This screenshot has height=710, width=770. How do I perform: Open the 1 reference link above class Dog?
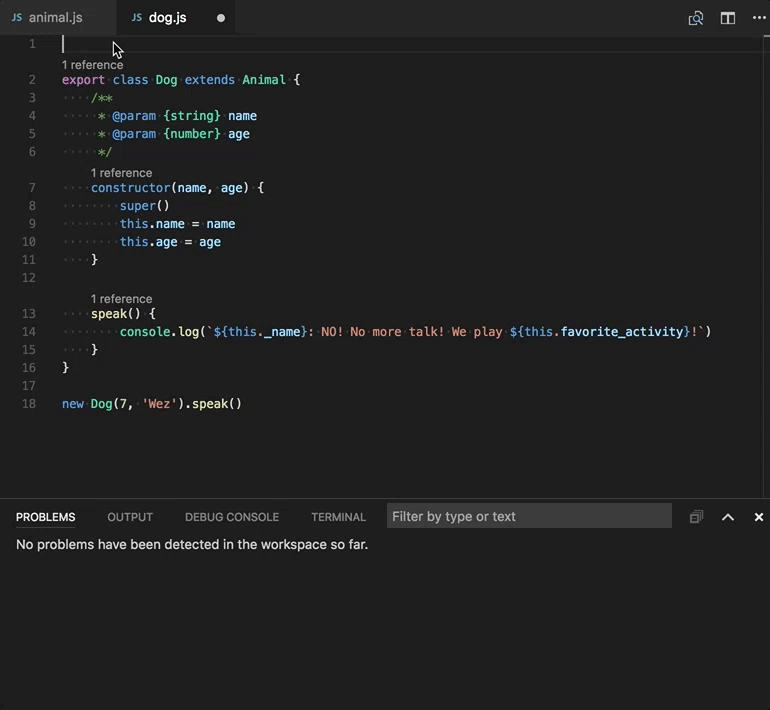pyautogui.click(x=92, y=65)
